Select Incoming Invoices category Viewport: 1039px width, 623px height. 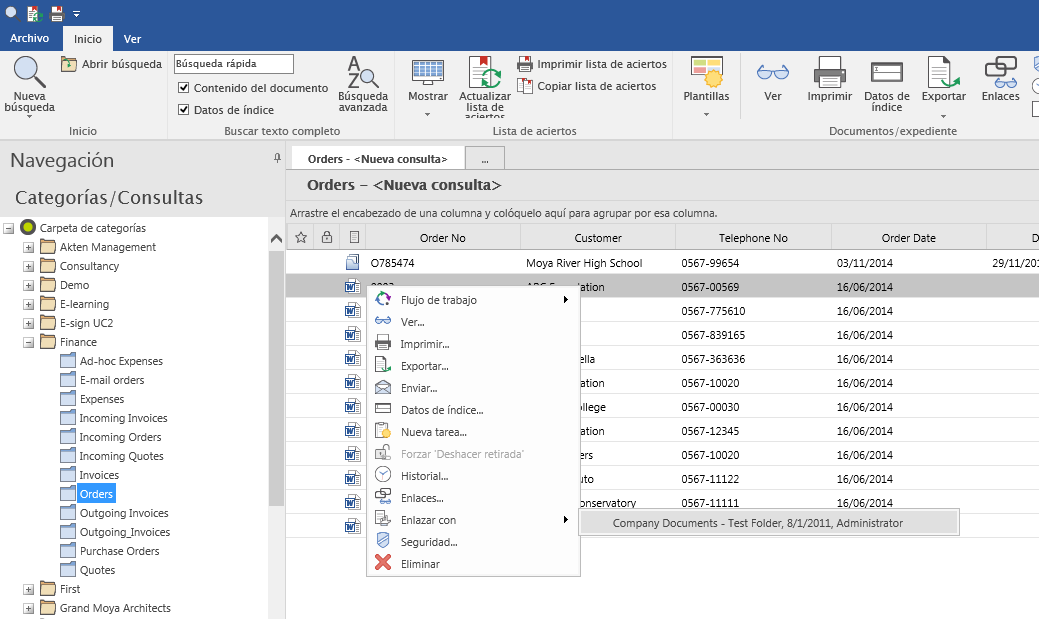[123, 418]
